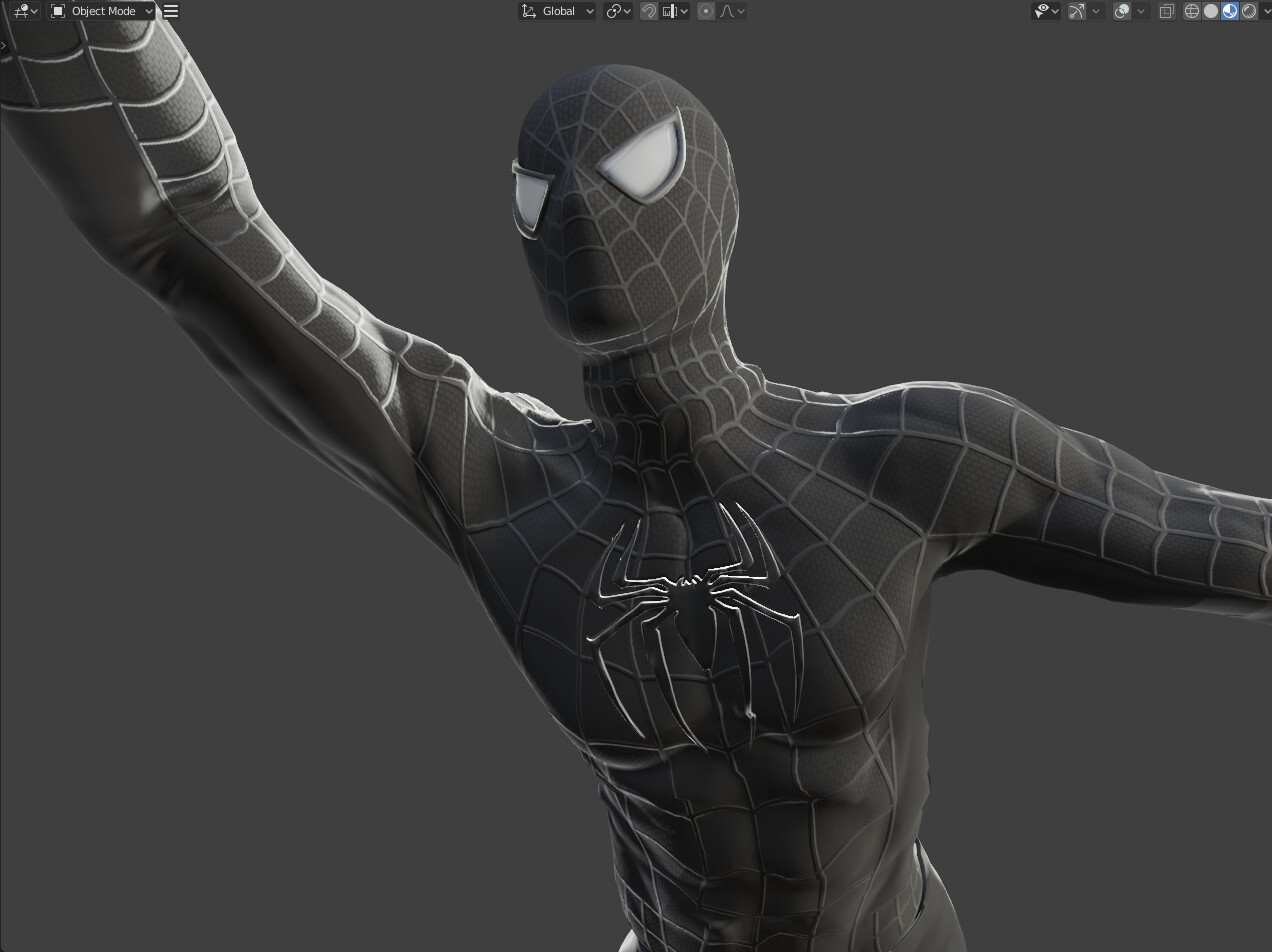
Task: Open the Global transform orientation dropdown
Action: point(558,11)
